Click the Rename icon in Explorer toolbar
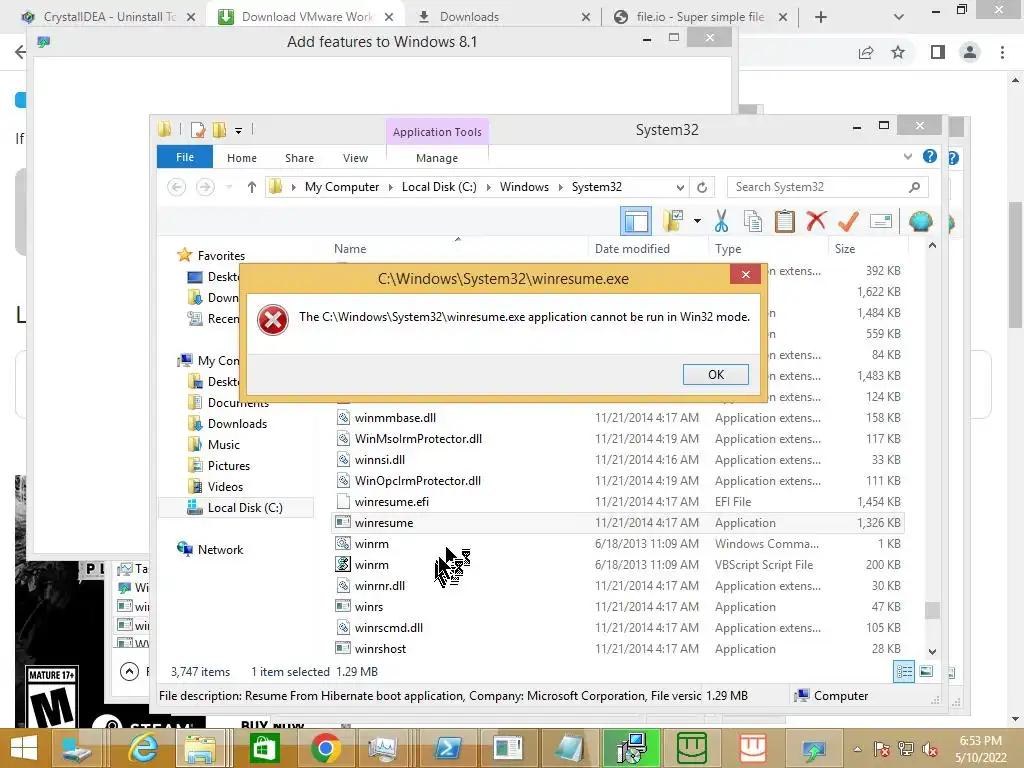Viewport: 1024px width, 768px height. [x=880, y=221]
